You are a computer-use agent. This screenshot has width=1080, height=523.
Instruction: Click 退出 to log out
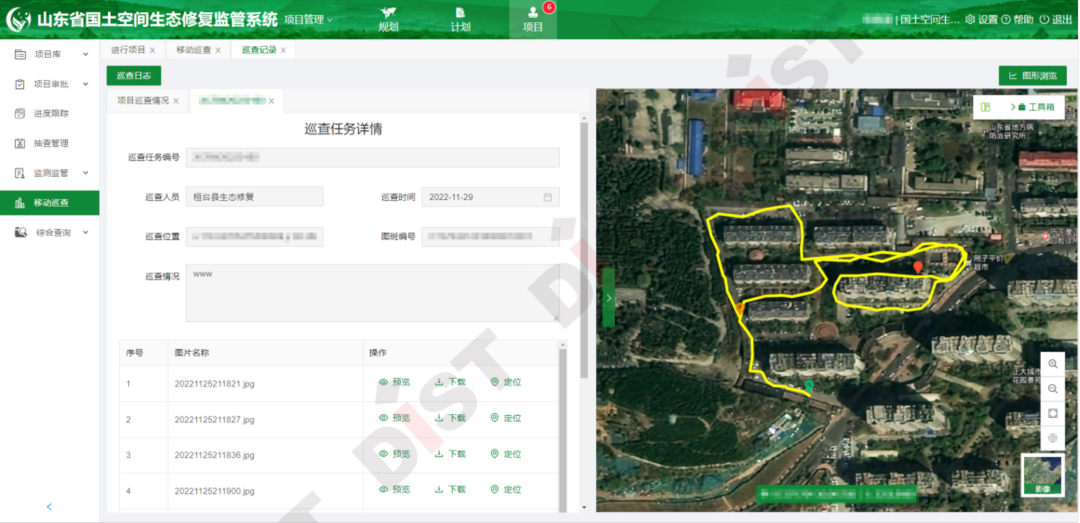(x=1056, y=20)
